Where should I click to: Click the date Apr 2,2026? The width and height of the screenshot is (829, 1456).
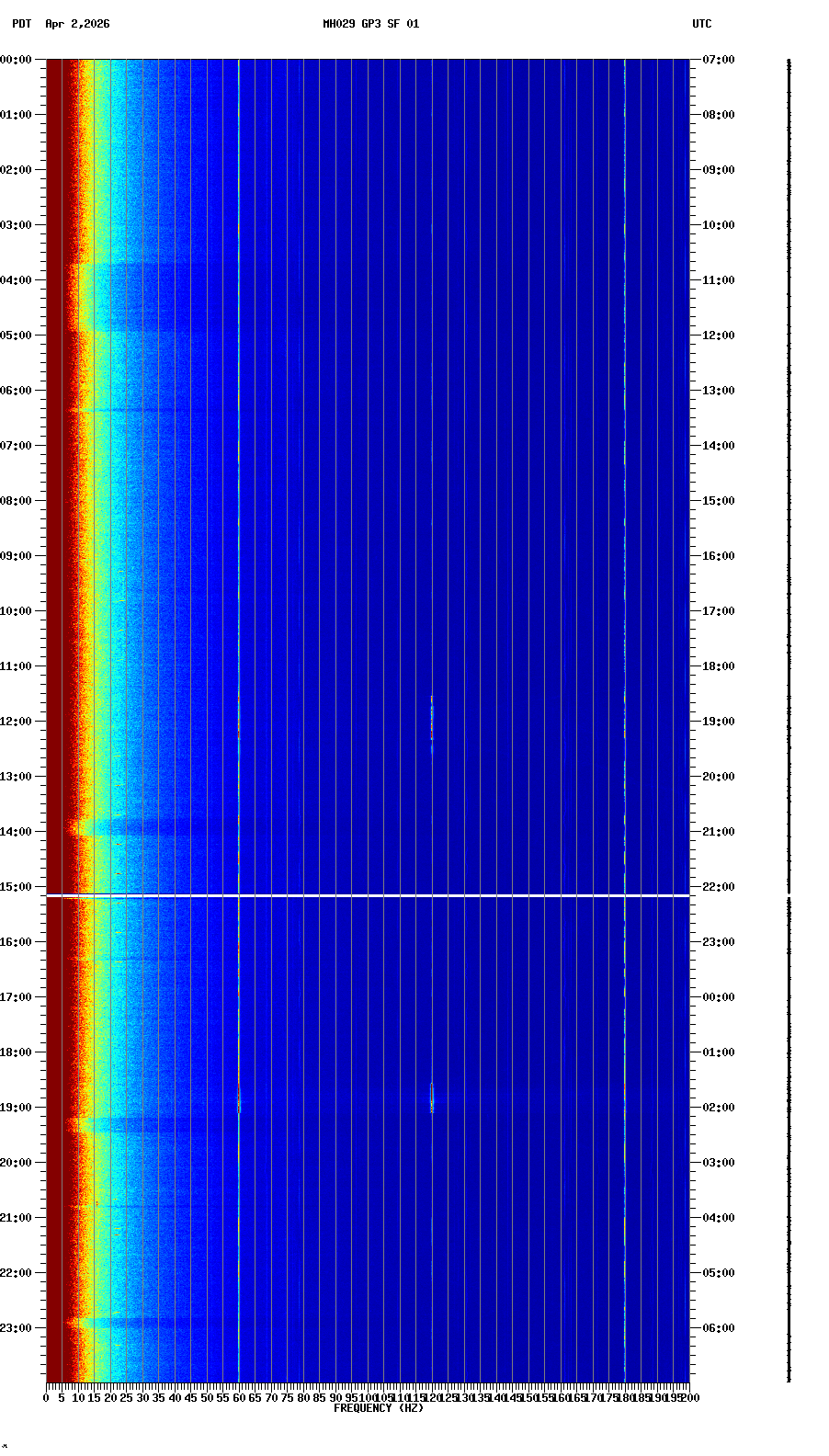(77, 24)
